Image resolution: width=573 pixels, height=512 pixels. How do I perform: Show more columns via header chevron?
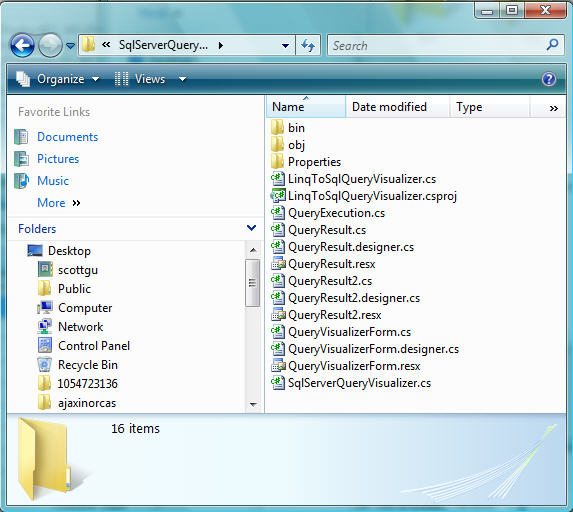554,108
